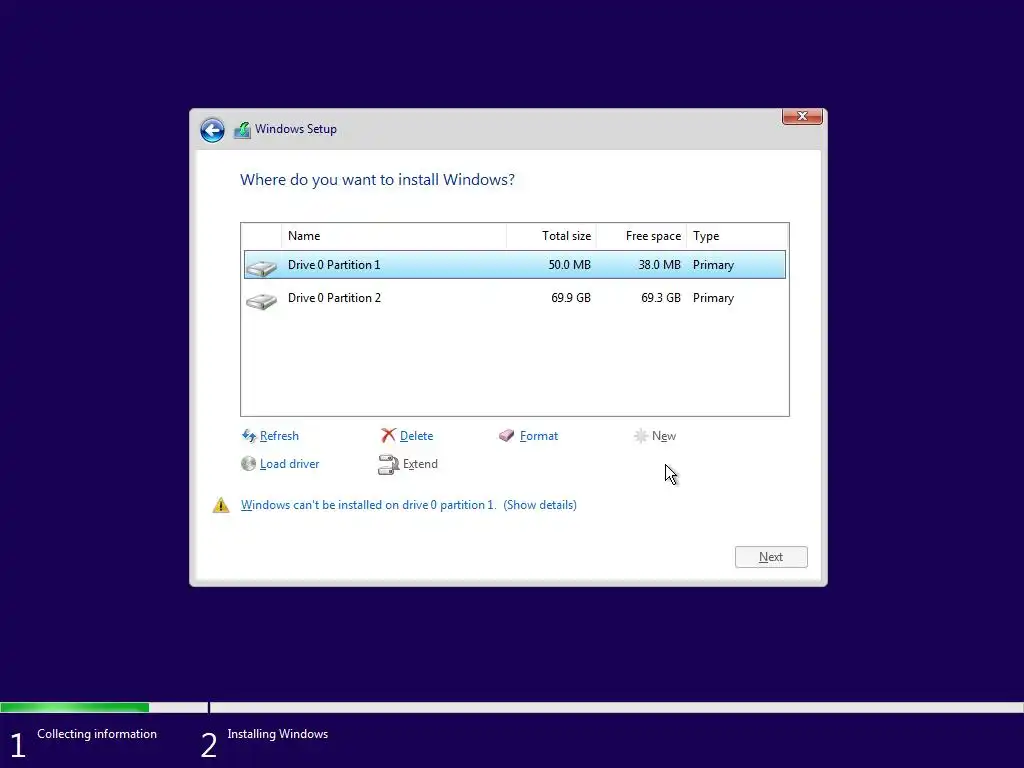Click the Collecting information step label
This screenshot has width=1024, height=768.
tap(97, 734)
